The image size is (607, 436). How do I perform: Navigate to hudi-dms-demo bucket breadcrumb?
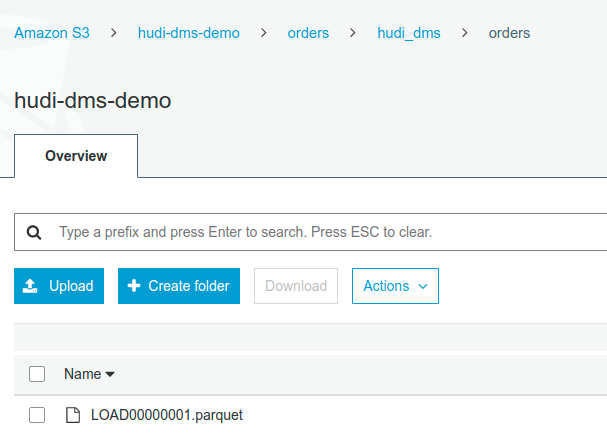[189, 33]
